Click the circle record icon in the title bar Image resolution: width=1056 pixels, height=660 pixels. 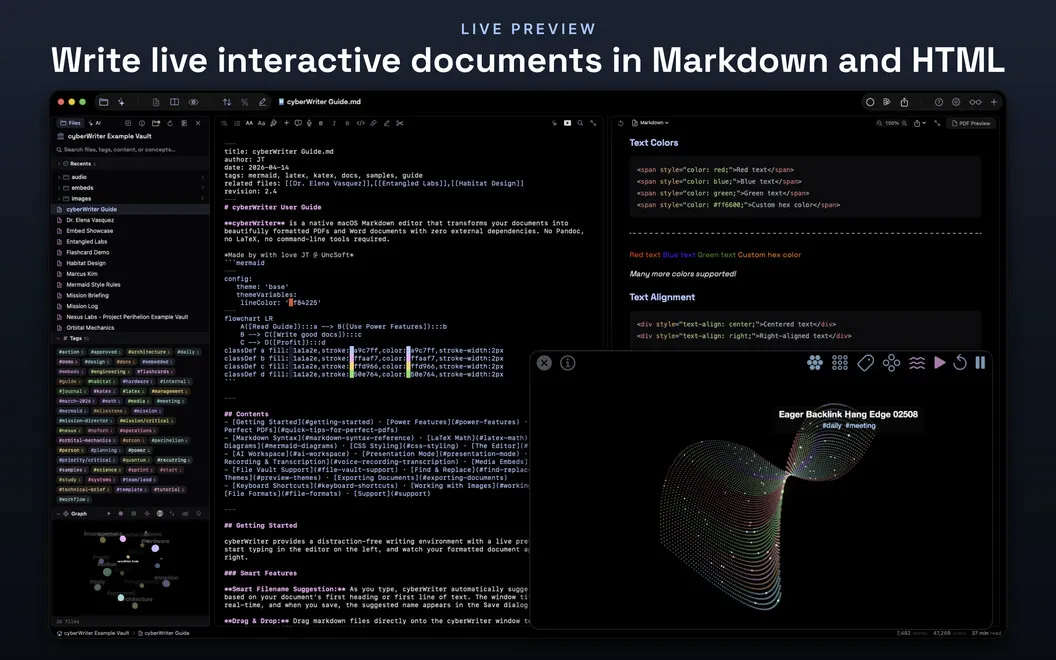870,102
